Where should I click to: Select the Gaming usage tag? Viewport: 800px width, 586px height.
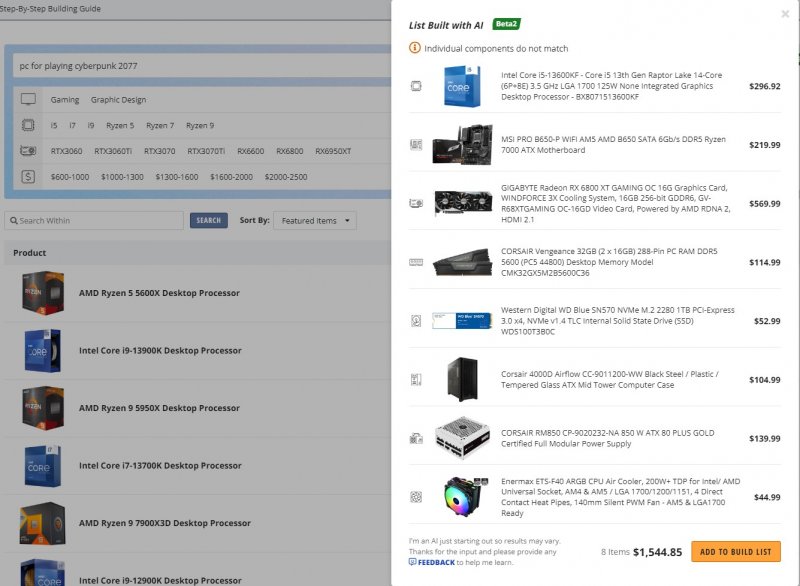65,100
